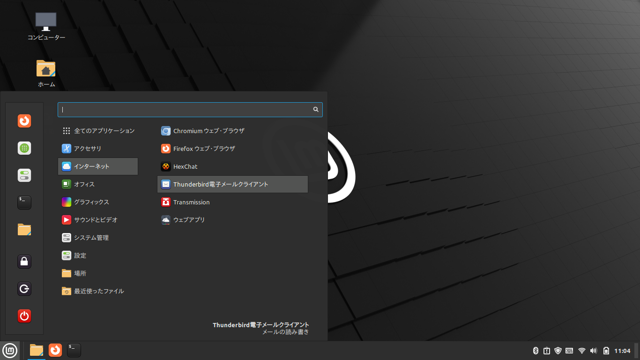Select オフィス category
640x360 pixels.
point(98,184)
